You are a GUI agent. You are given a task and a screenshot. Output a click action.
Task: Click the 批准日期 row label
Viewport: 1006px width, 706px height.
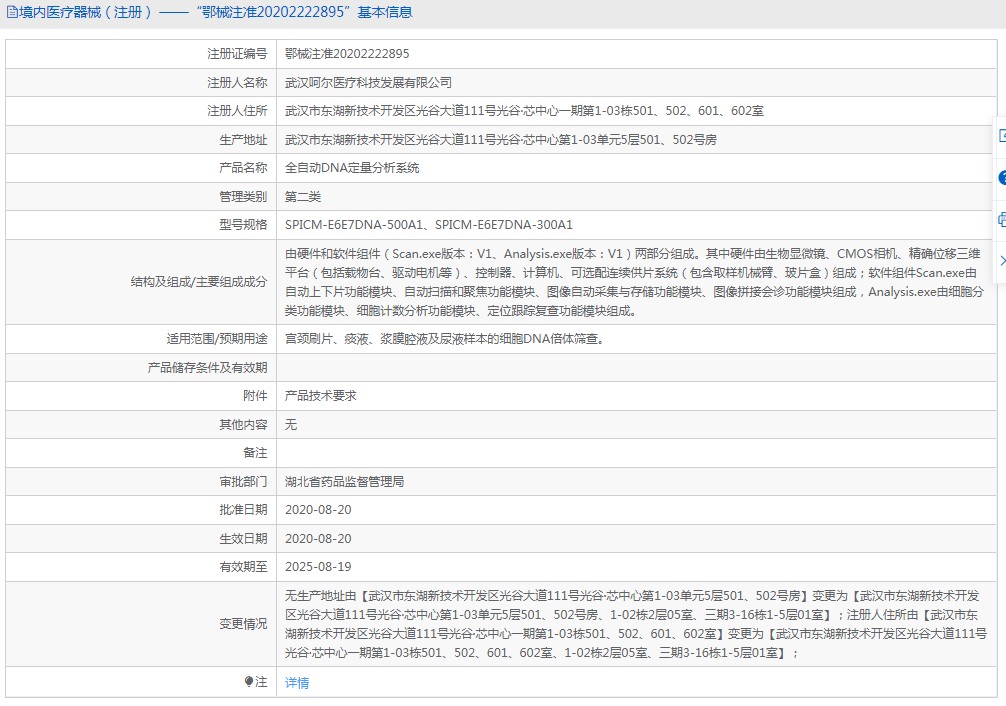[x=243, y=510]
